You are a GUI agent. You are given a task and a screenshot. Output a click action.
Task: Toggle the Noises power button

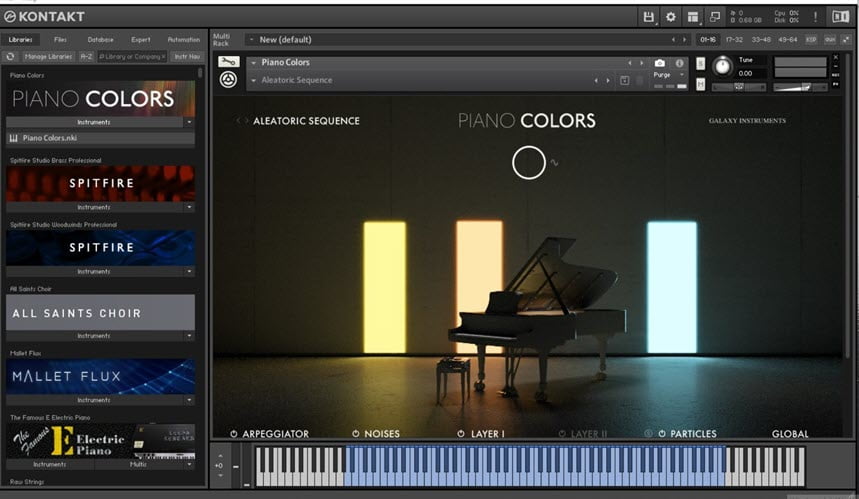pyautogui.click(x=356, y=434)
